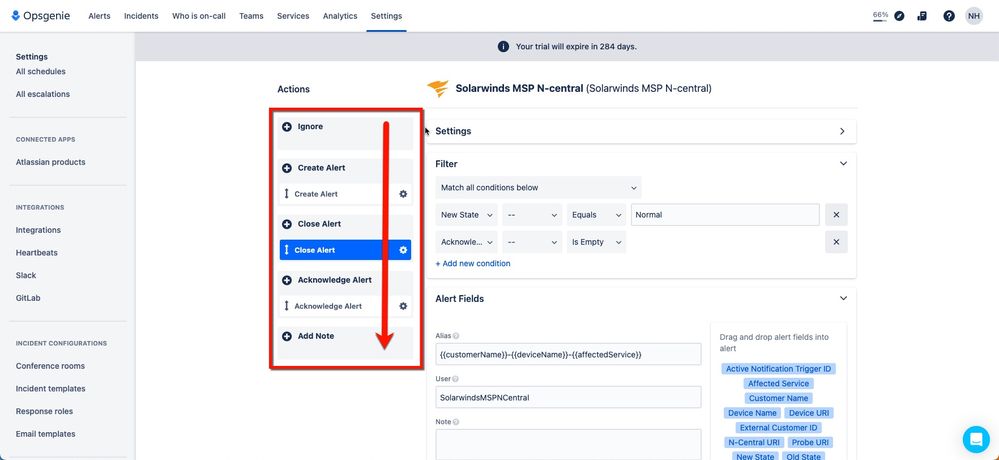The width and height of the screenshot is (999, 460).
Task: Collapse the Filter section
Action: [843, 164]
